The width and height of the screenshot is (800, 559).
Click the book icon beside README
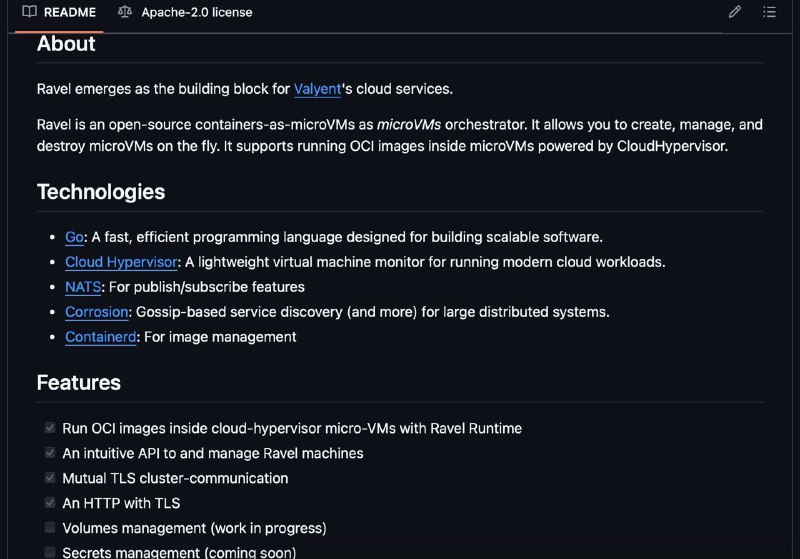(30, 12)
